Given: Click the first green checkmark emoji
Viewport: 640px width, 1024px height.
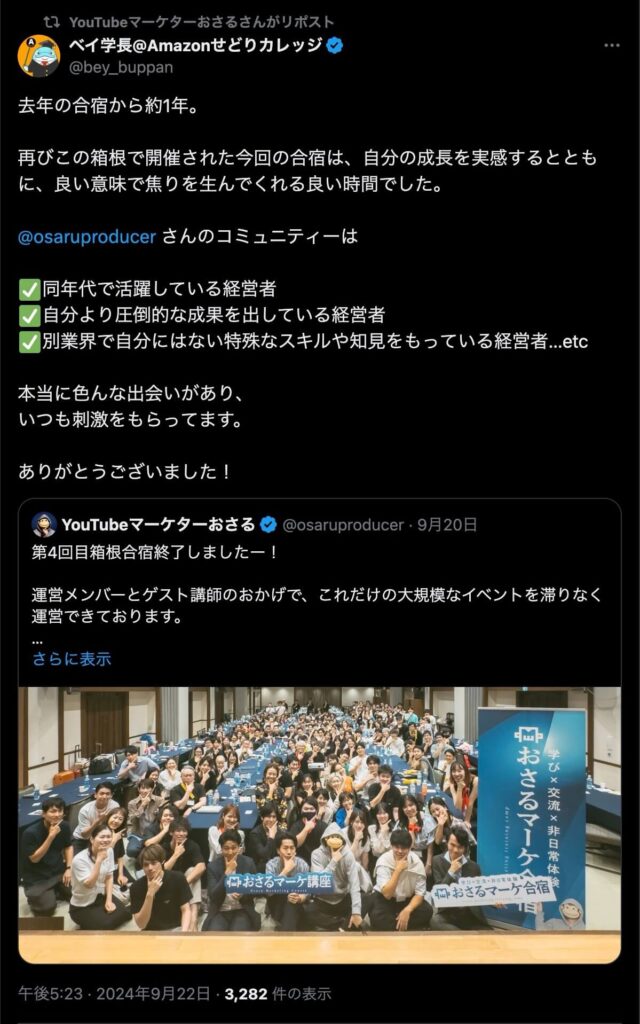Looking at the screenshot, I should (29, 289).
